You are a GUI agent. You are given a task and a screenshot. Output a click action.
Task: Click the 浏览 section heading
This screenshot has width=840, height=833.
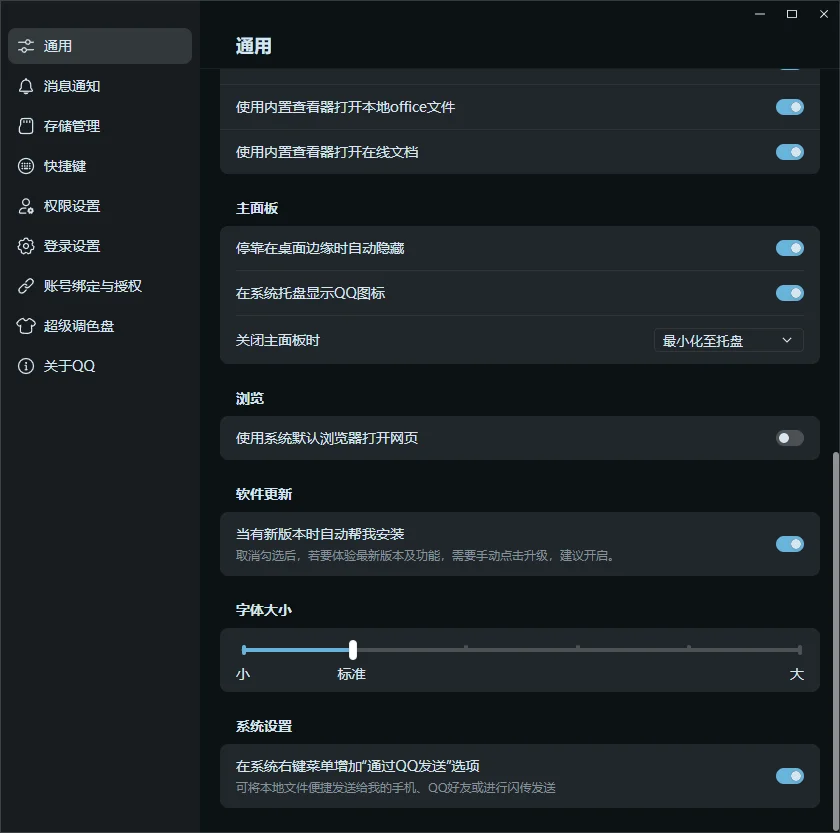[x=250, y=399]
